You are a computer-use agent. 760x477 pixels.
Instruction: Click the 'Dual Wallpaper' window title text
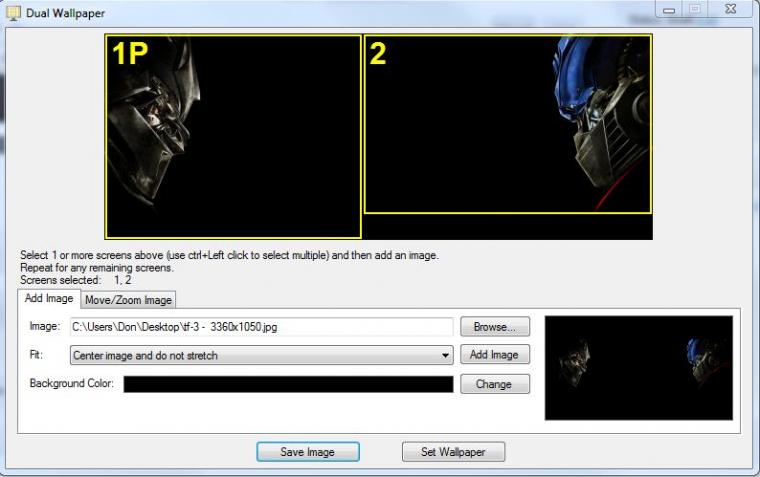65,14
